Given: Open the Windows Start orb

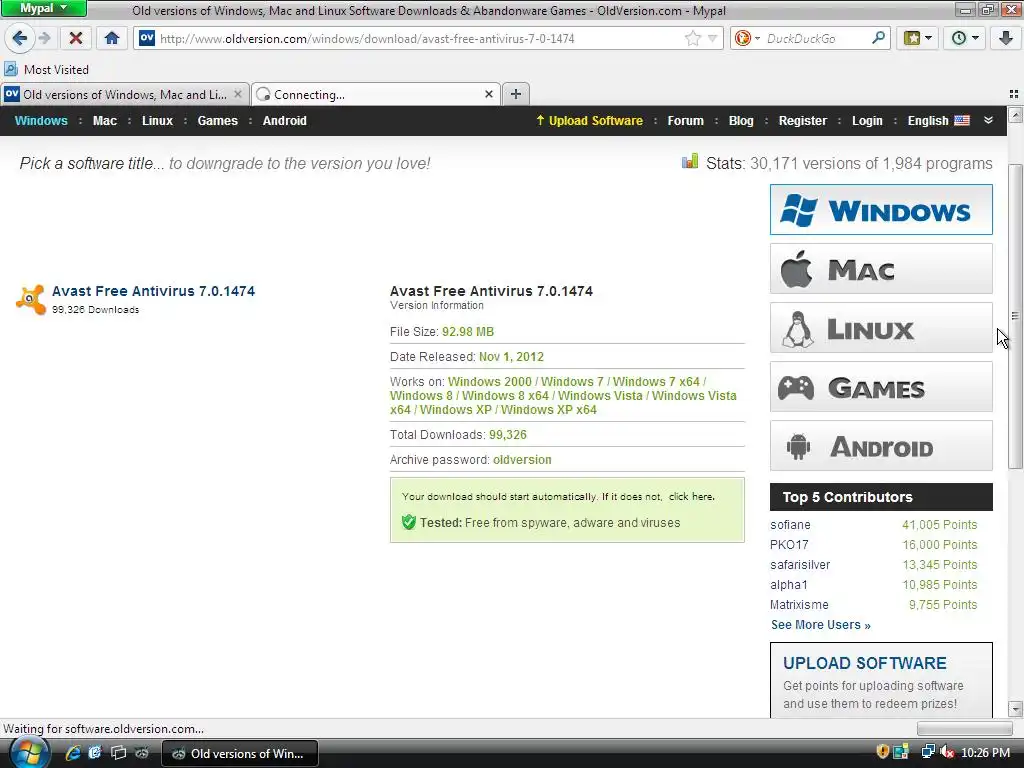Looking at the screenshot, I should [29, 753].
